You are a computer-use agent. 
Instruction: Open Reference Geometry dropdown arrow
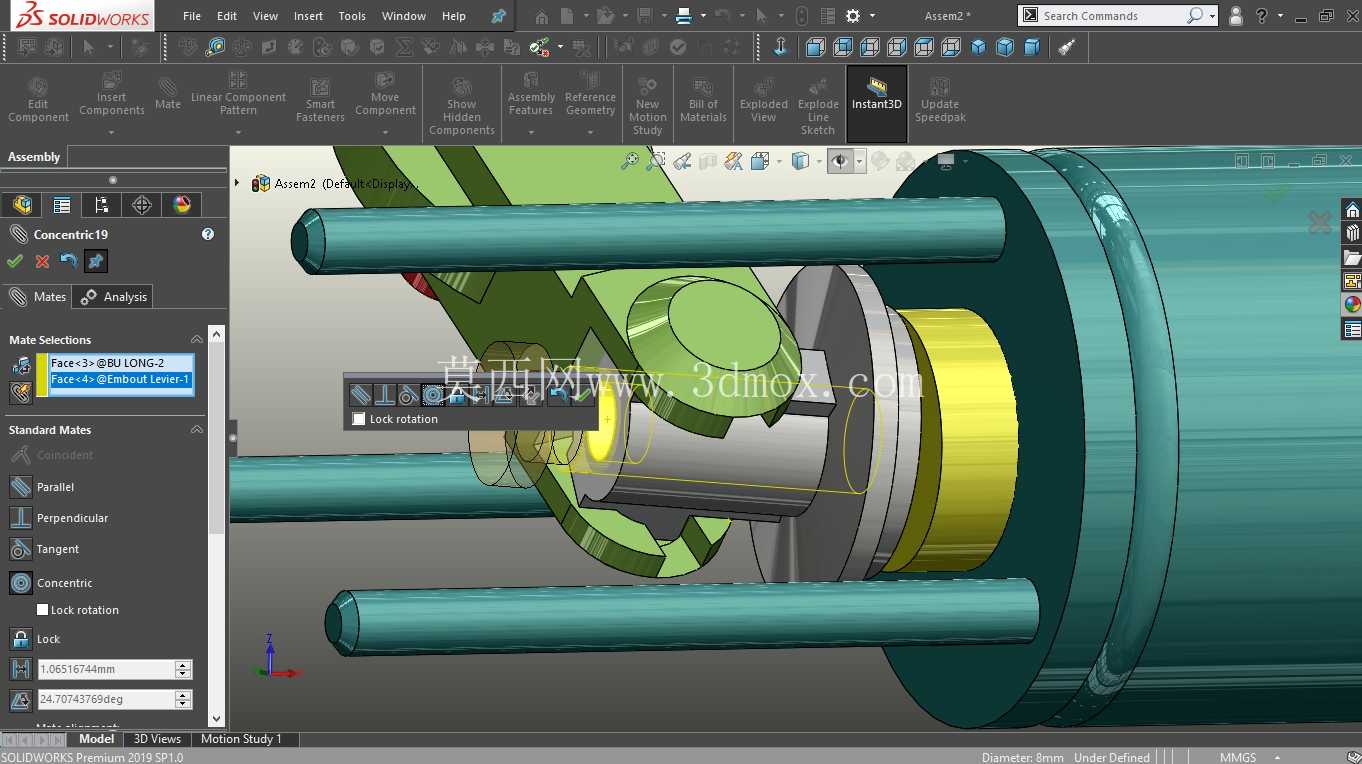point(590,132)
